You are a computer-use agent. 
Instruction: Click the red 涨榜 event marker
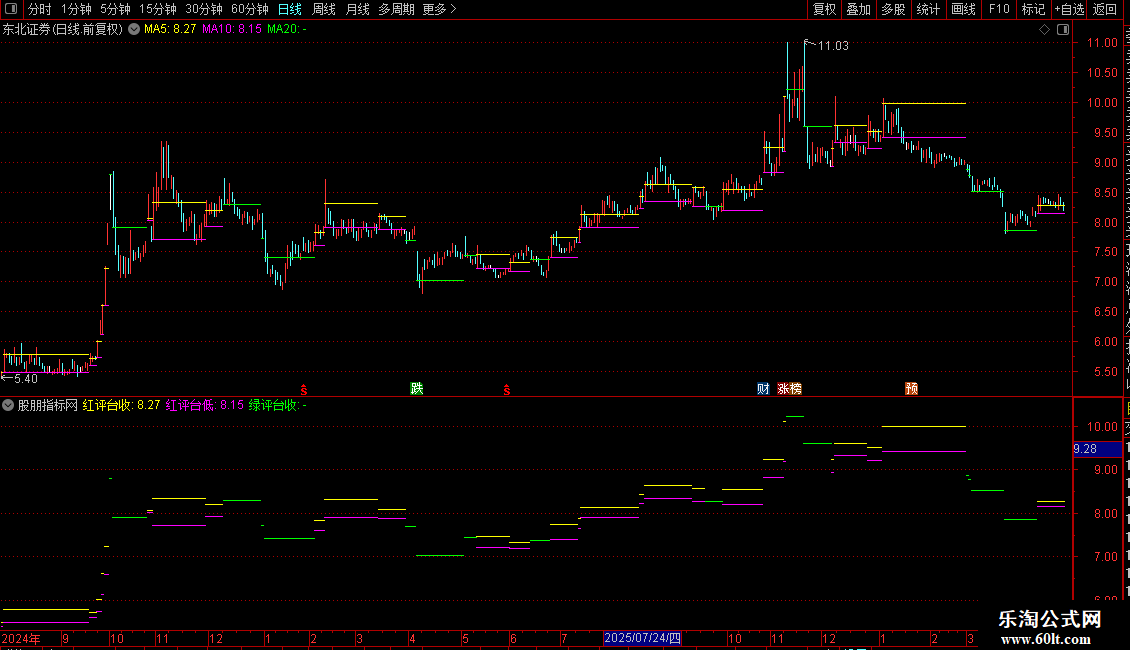(789, 389)
